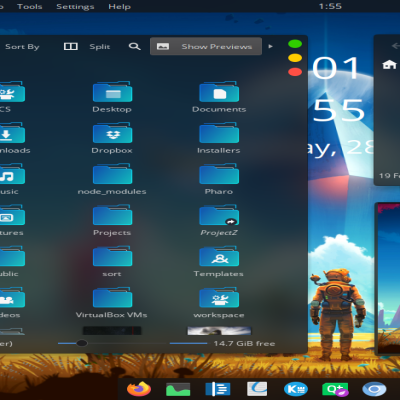Screen dimensions: 400x400
Task: Open the system monitor dock icon
Action: point(178,389)
